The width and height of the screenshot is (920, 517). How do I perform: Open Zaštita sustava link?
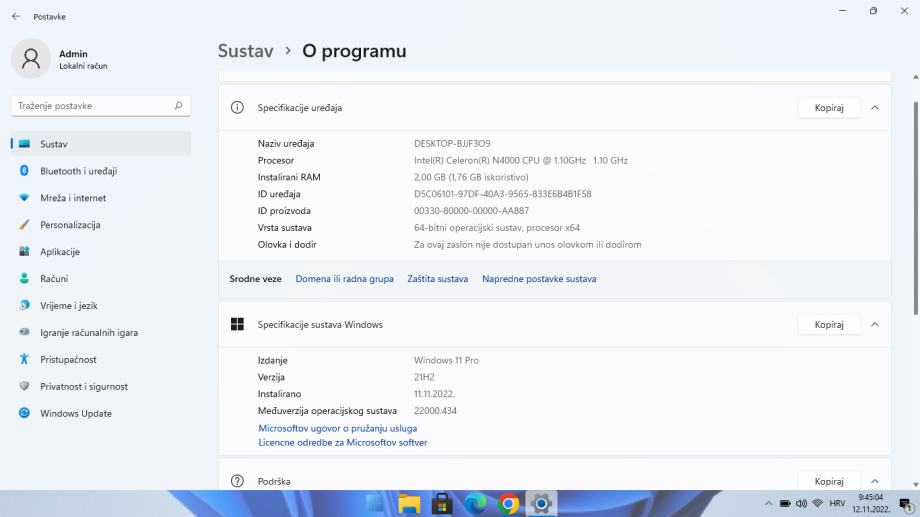[x=438, y=279]
